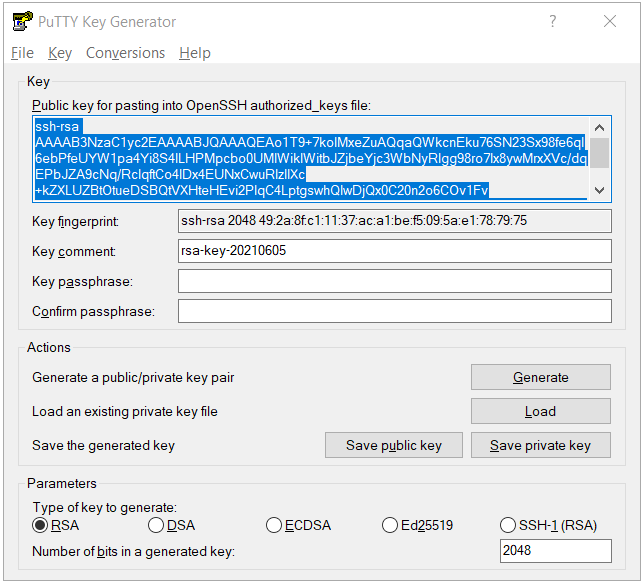Click the 'ssh-rsa' first line of the key
This screenshot has height=583, width=643.
tap(57, 126)
